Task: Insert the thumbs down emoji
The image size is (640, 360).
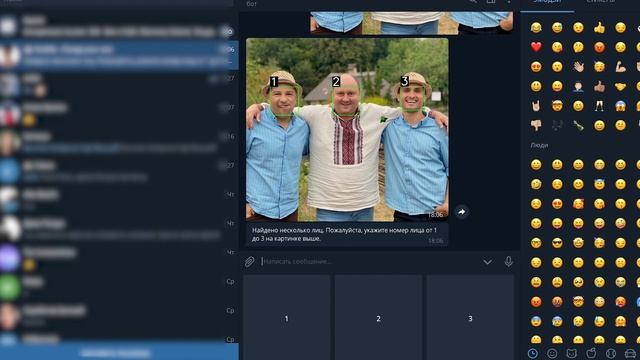Action: coord(536,125)
